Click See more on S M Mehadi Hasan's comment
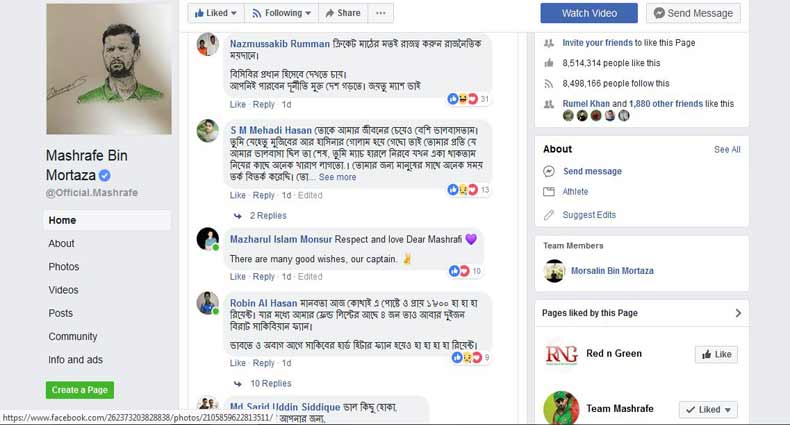Image resolution: width=790 pixels, height=425 pixels. [x=337, y=177]
